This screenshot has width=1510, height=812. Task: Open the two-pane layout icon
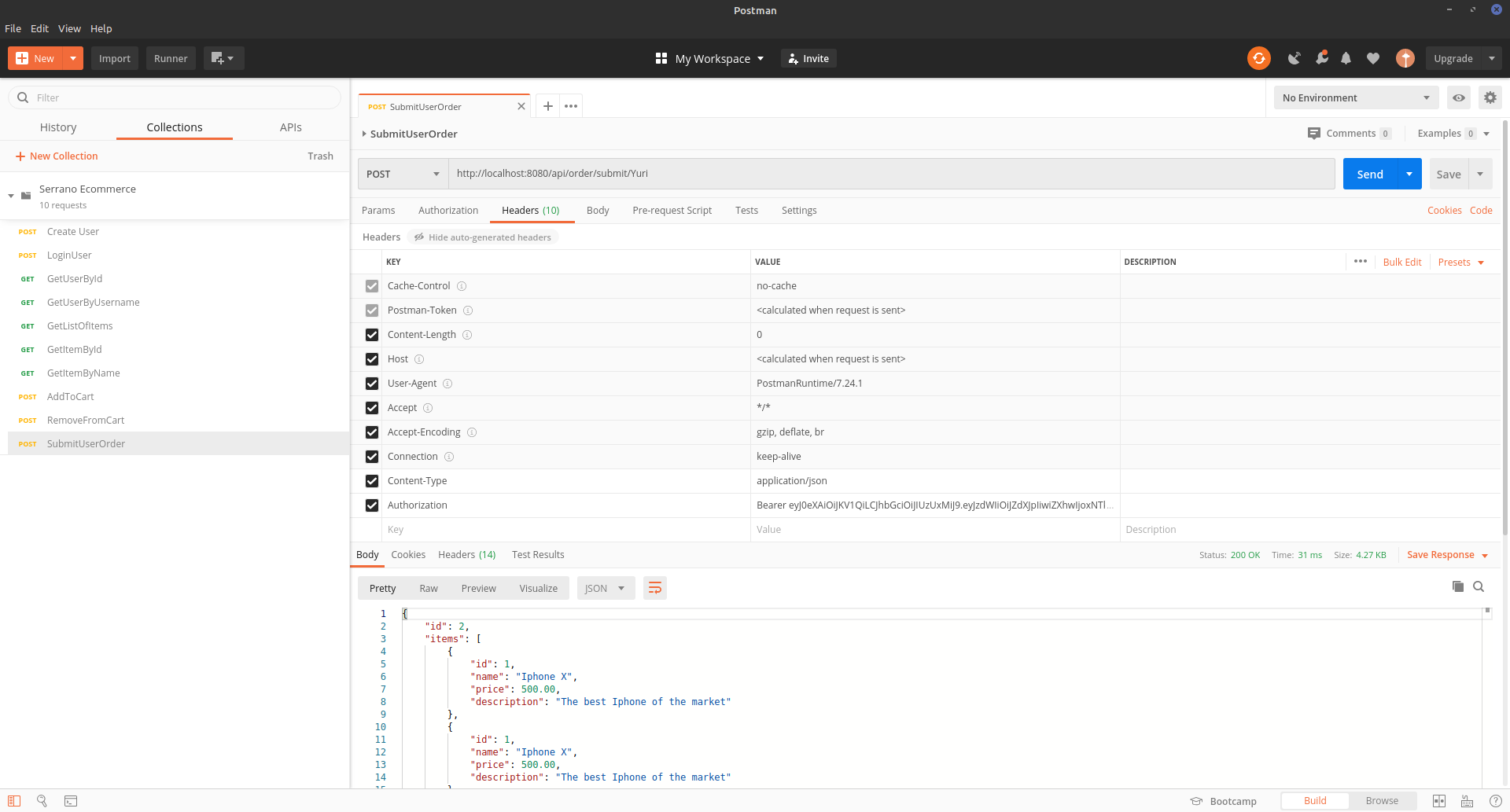pyautogui.click(x=1439, y=801)
